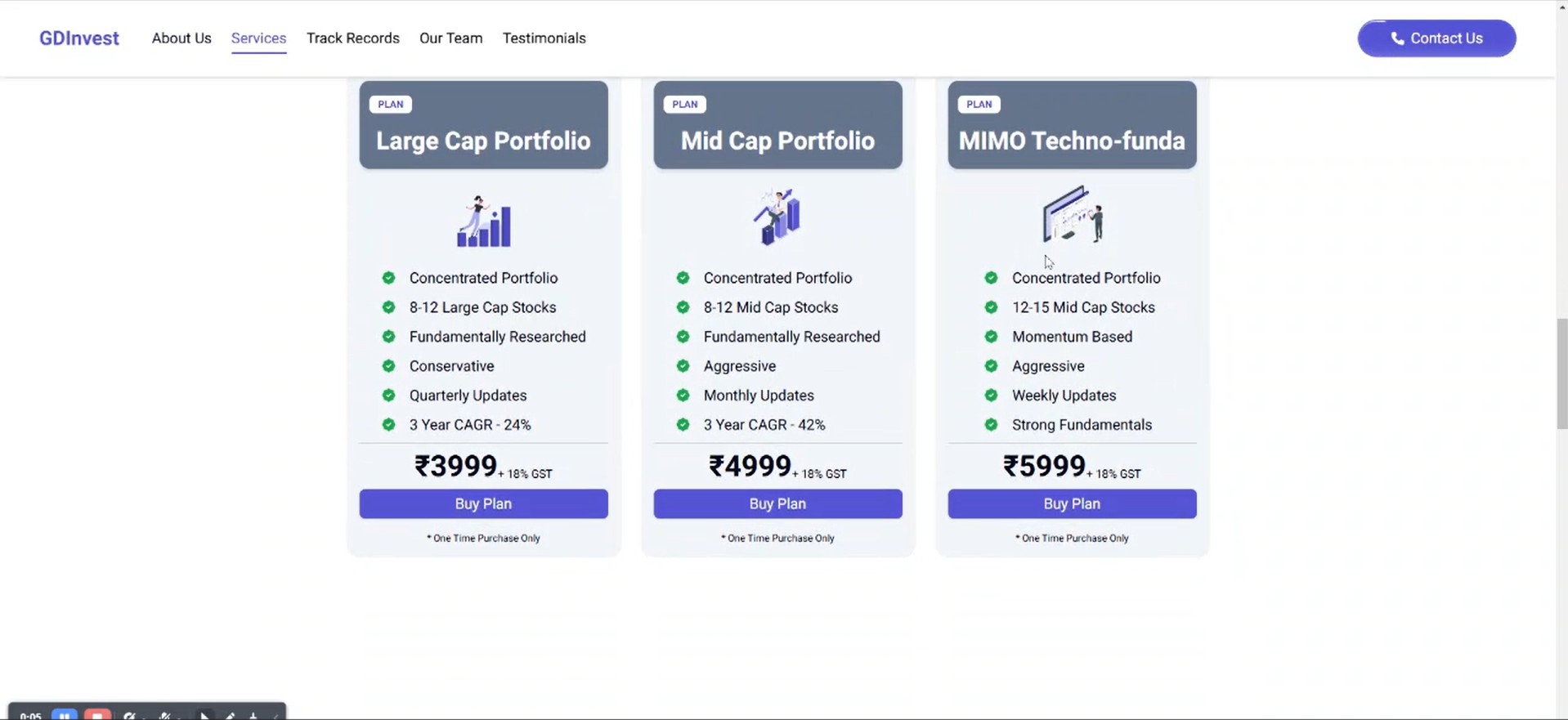Open the webcam options dropdown arrow
The width and height of the screenshot is (1568, 720).
[x=144, y=717]
